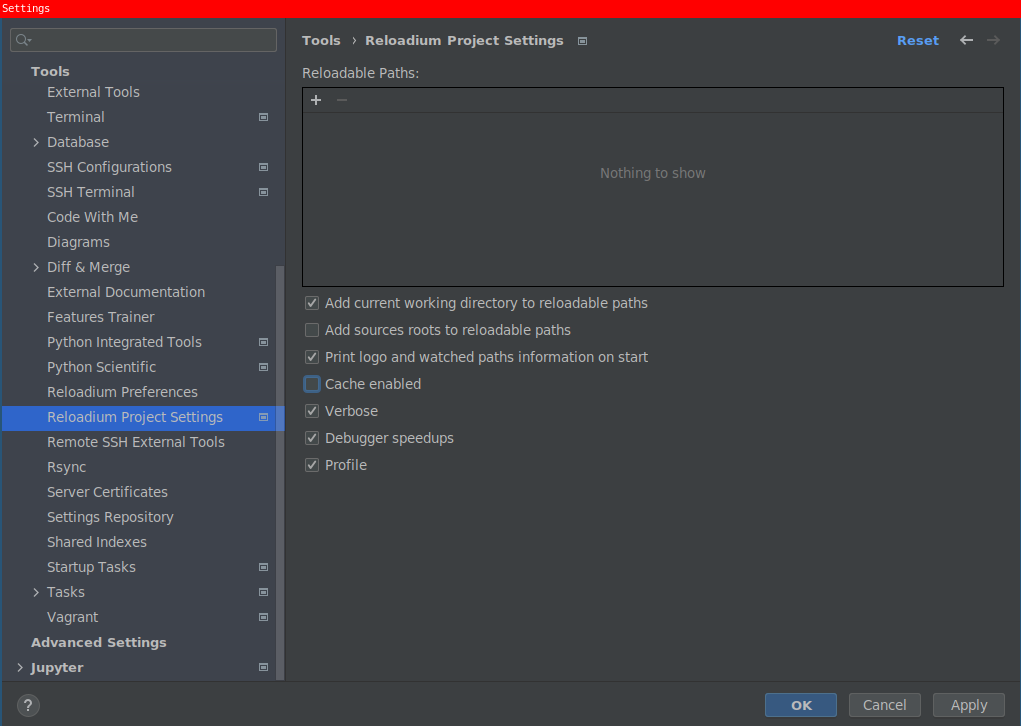Click the search magnifier icon
This screenshot has height=726, width=1021.
[23, 40]
